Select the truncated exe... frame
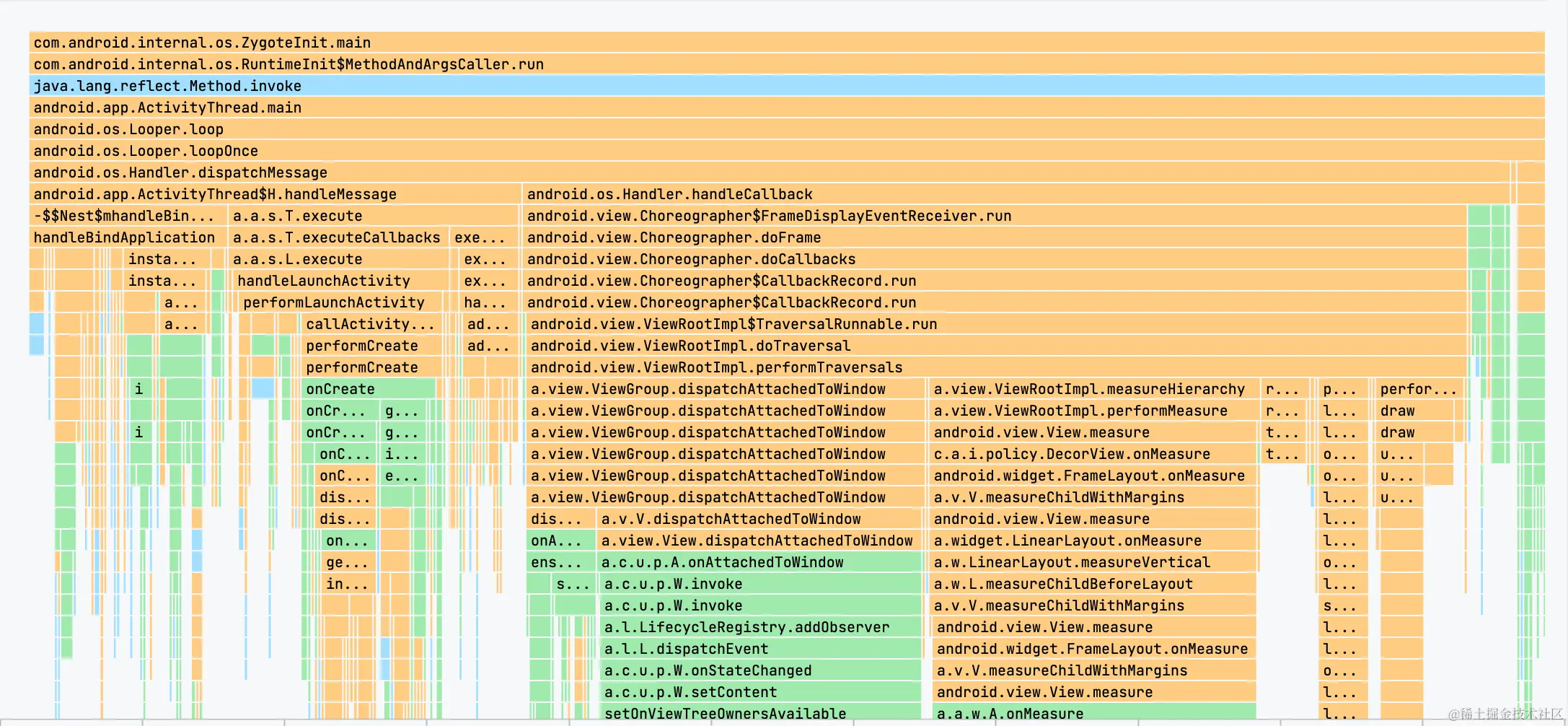 tap(484, 237)
